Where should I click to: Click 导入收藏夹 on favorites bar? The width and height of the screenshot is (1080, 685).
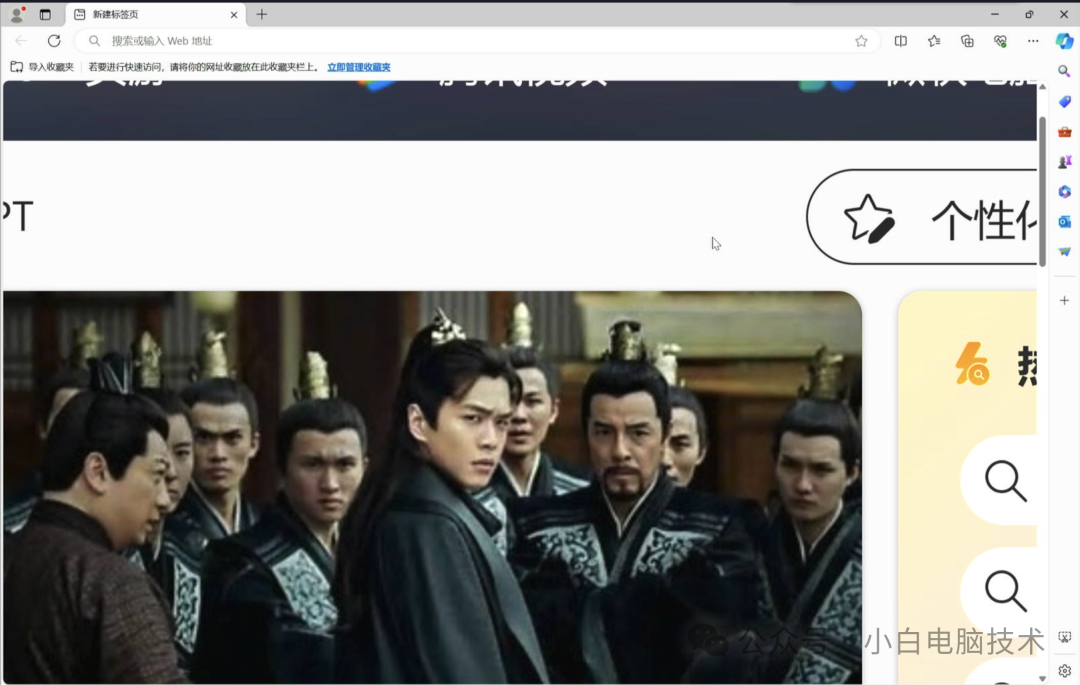[42, 67]
